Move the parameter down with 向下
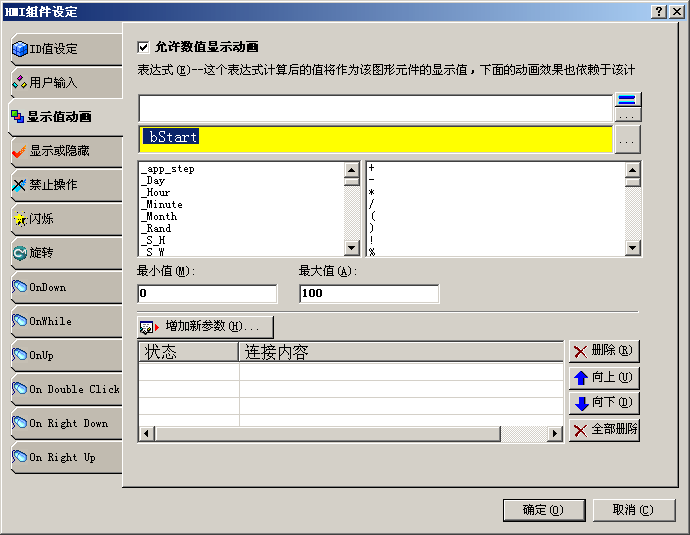The height and width of the screenshot is (535, 690). coord(604,403)
